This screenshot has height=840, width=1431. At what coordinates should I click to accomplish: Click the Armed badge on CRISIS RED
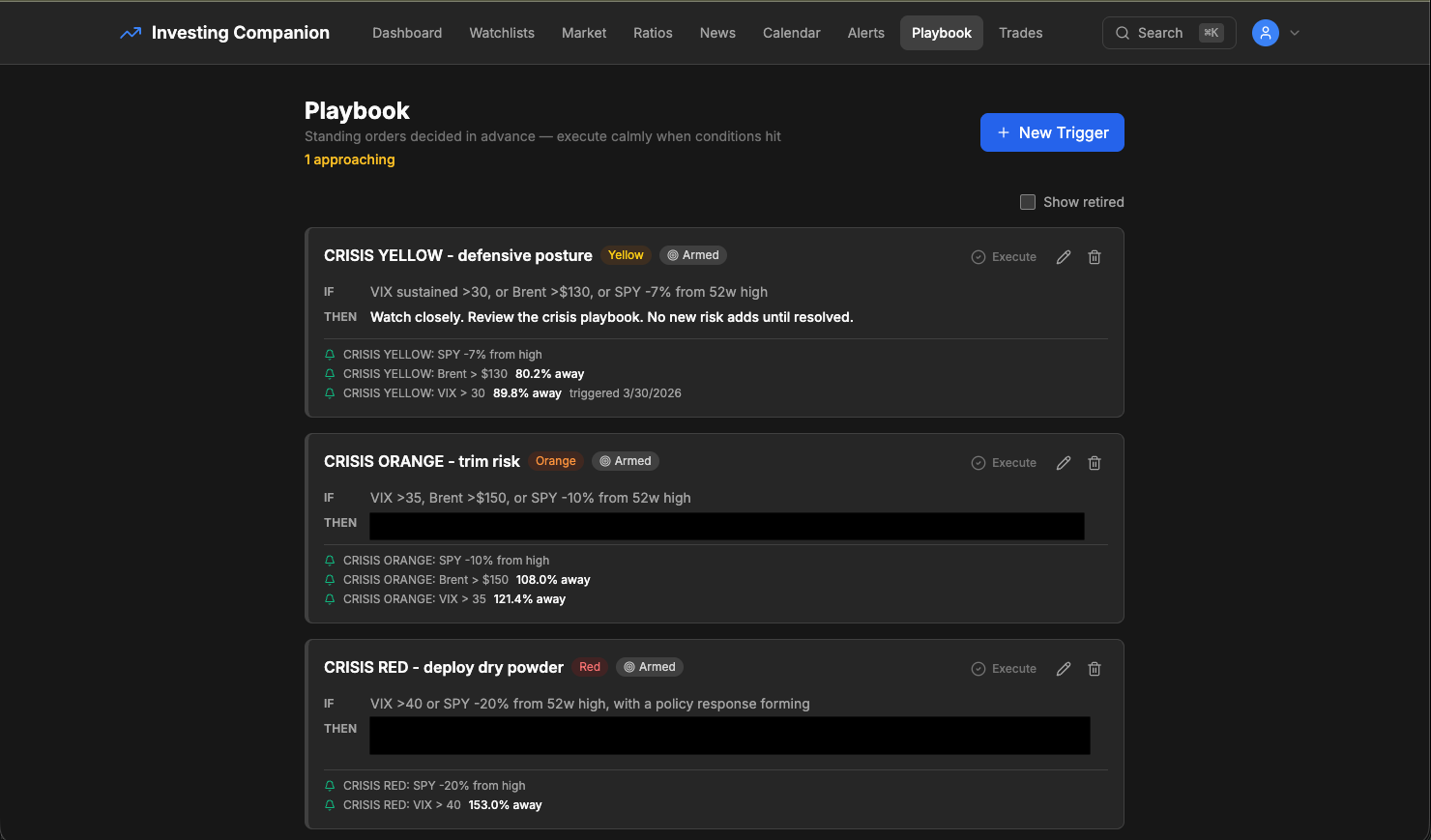(650, 667)
